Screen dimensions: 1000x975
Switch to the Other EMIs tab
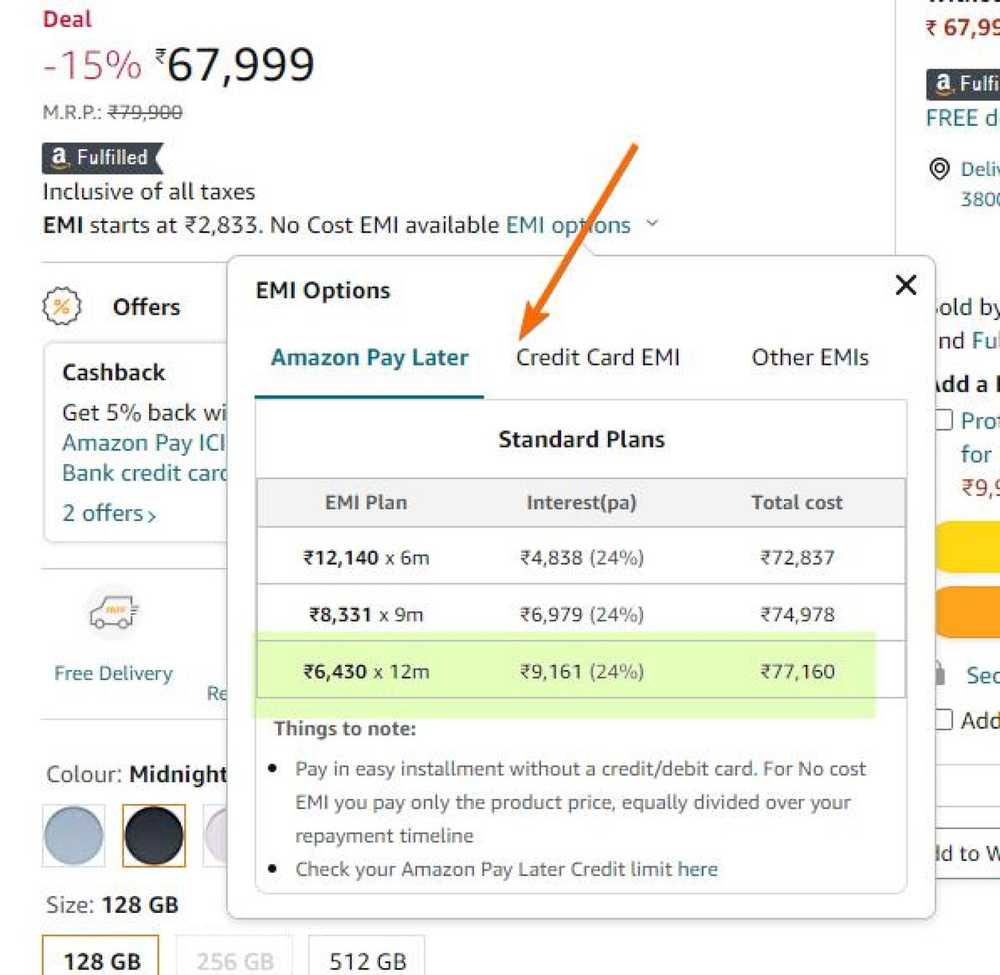point(809,357)
